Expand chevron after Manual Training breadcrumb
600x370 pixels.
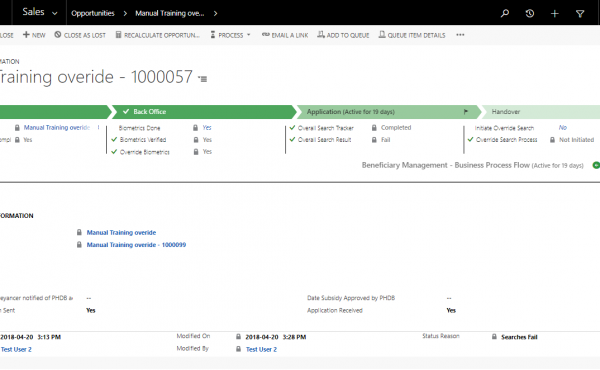coord(215,13)
